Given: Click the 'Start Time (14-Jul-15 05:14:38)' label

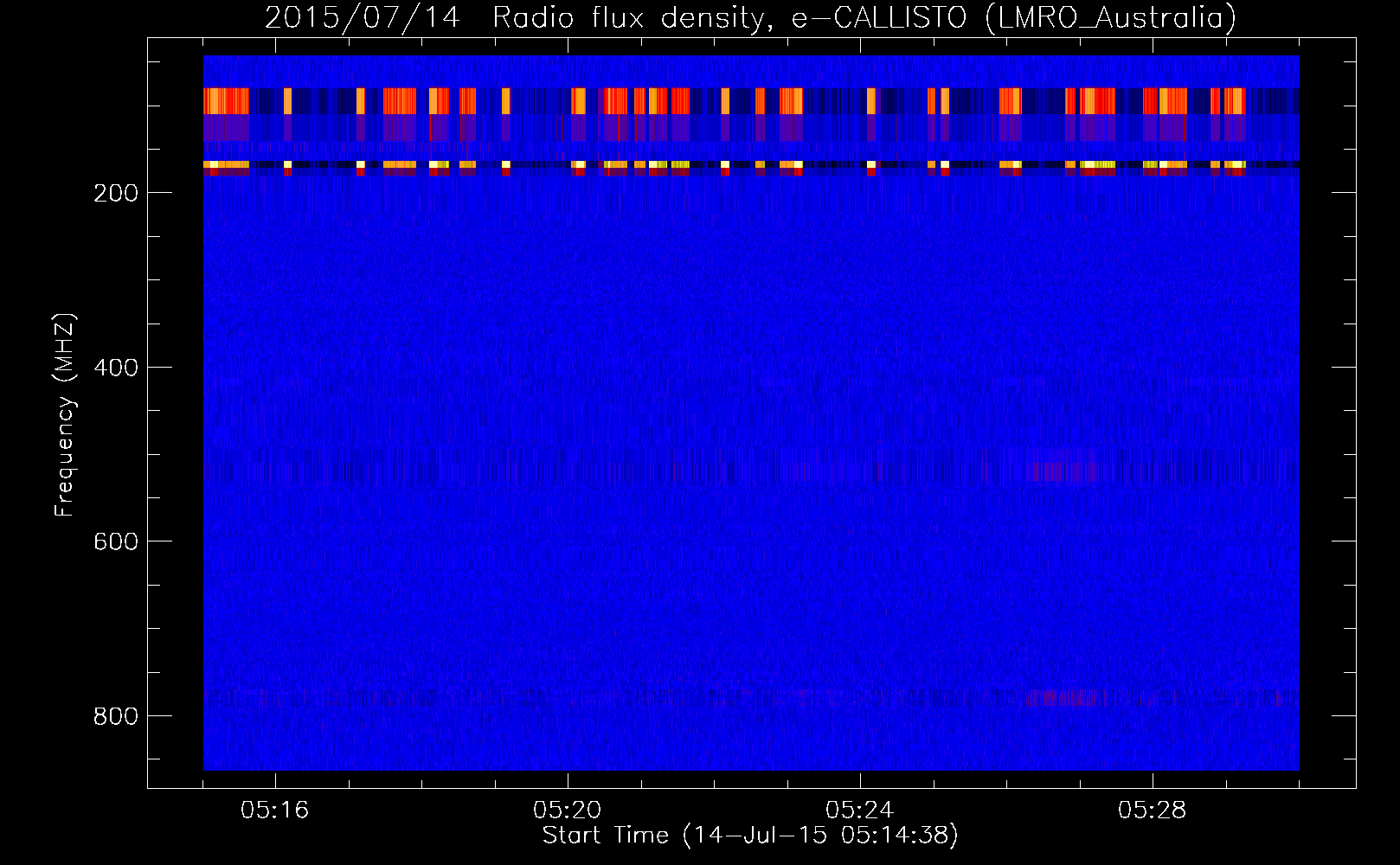Looking at the screenshot, I should (750, 836).
